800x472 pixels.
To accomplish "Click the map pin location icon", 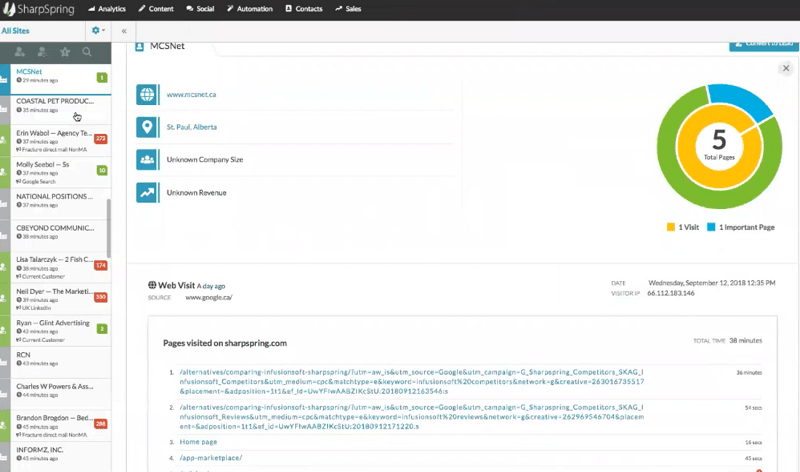I will [x=147, y=127].
